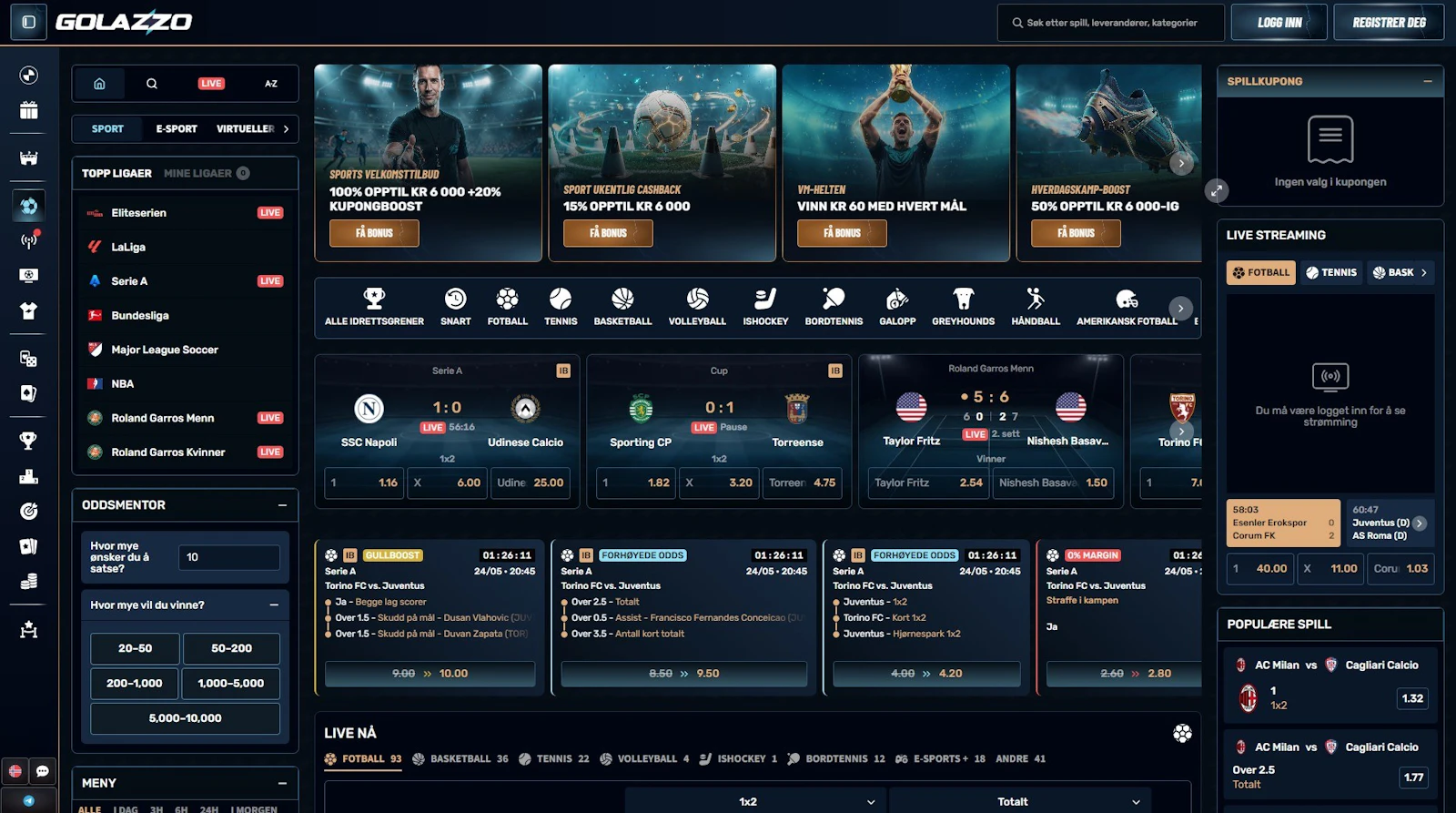Select the 5,000-10,000 win amount option
Image resolution: width=1456 pixels, height=813 pixels.
tap(185, 718)
